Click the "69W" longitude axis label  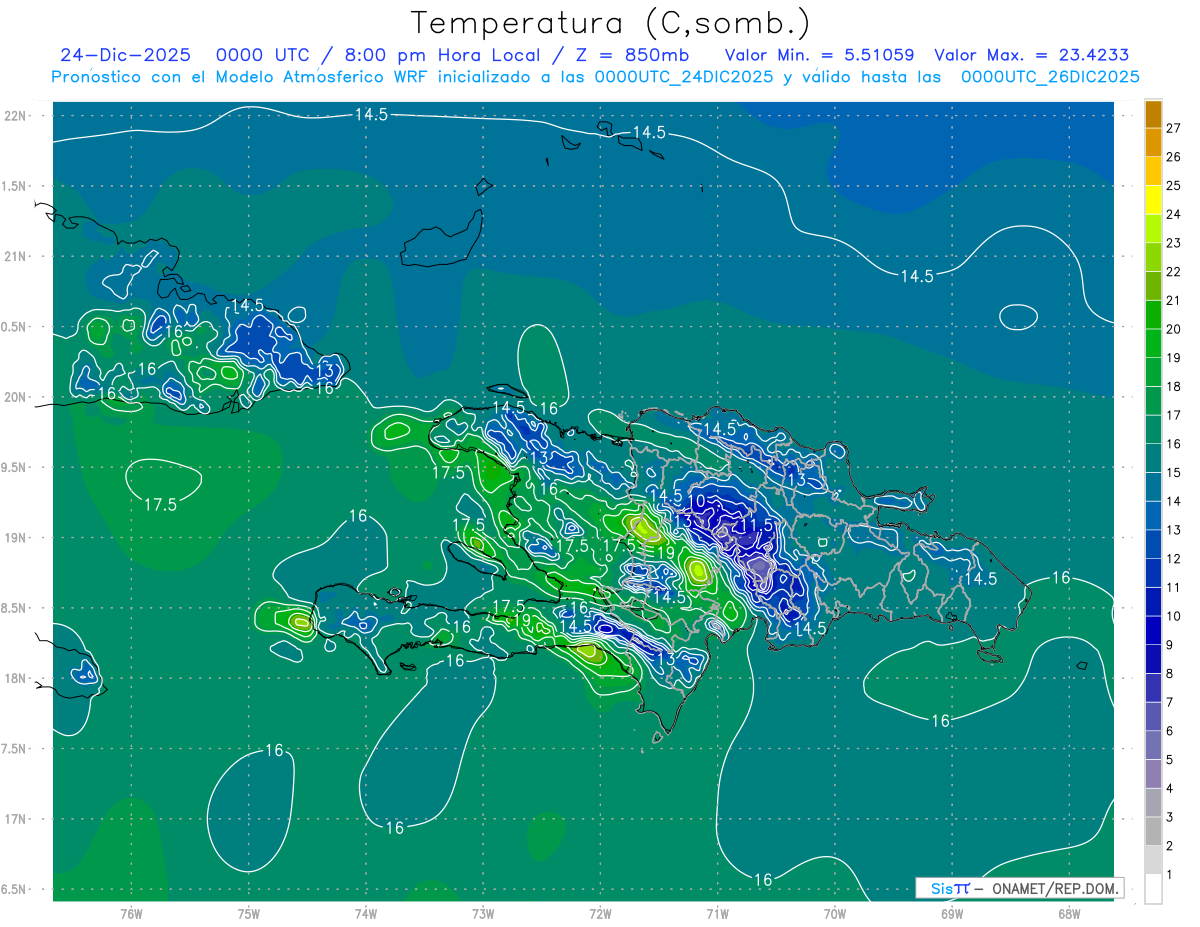click(x=952, y=913)
